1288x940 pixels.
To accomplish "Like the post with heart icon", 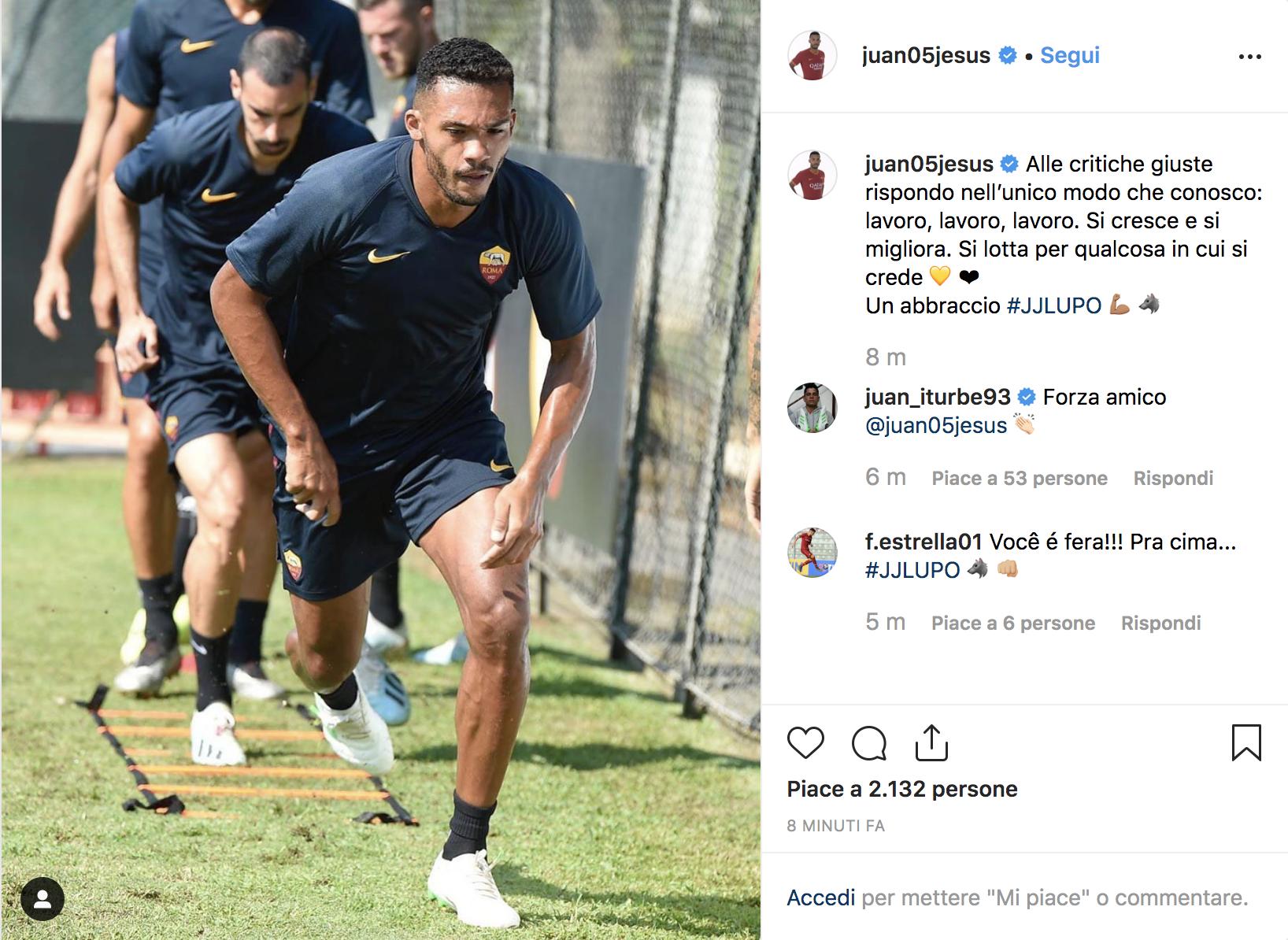I will [x=805, y=743].
